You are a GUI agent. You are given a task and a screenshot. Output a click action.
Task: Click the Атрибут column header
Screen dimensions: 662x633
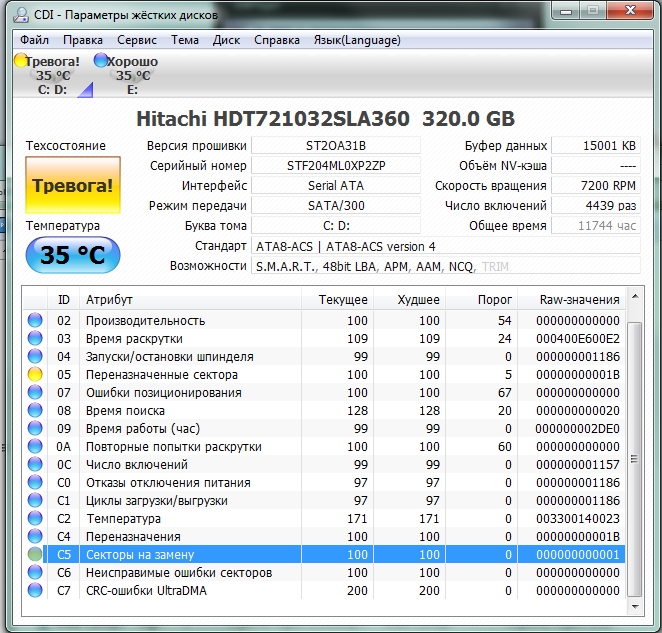(x=190, y=300)
